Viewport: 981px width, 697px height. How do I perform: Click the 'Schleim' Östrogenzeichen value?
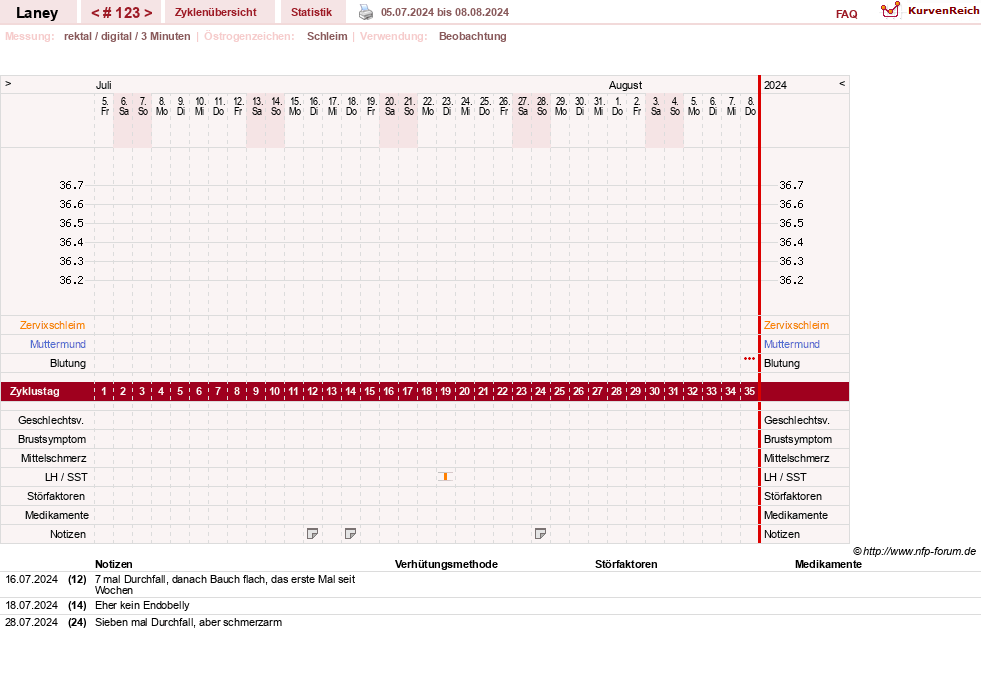(x=327, y=36)
